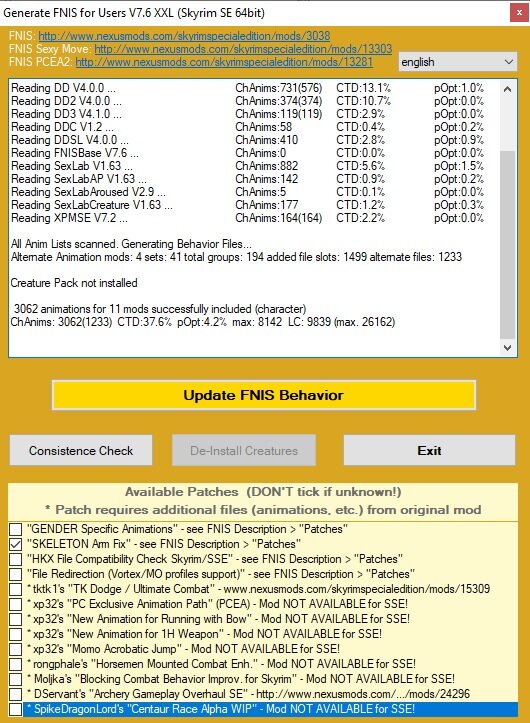This screenshot has width=530, height=723.
Task: Click the log output scrollbar thumb
Action: coord(507,245)
